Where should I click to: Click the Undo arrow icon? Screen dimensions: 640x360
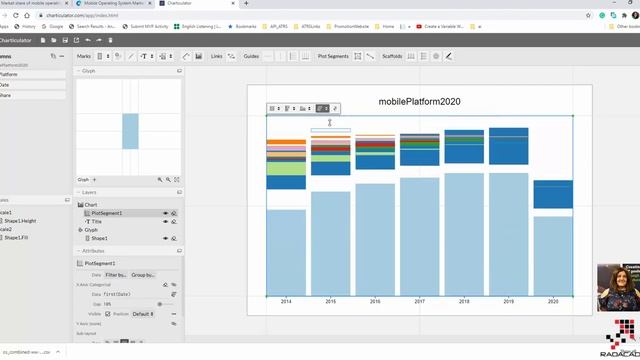[88, 40]
